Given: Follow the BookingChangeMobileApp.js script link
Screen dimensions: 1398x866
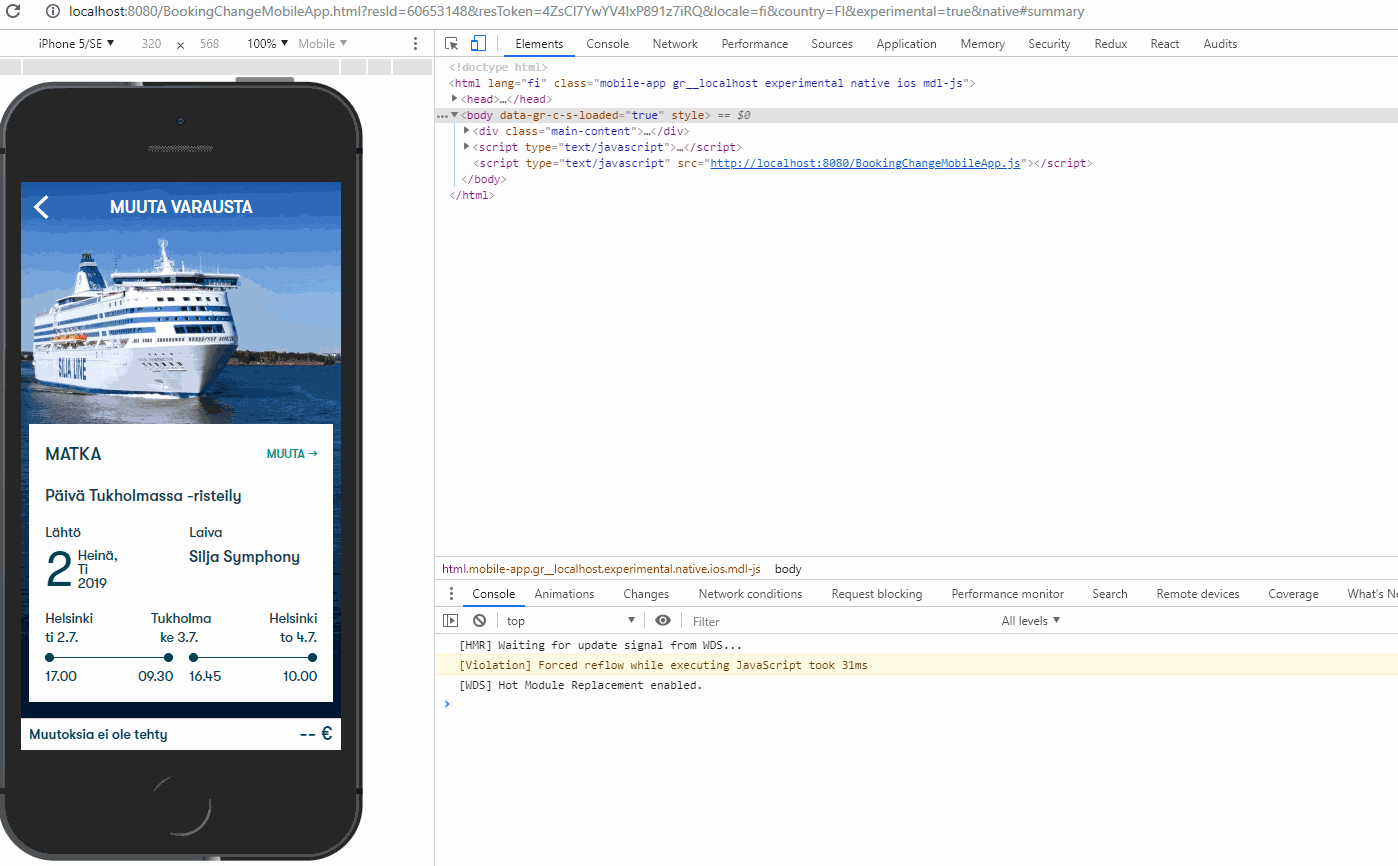Looking at the screenshot, I should pos(865,163).
